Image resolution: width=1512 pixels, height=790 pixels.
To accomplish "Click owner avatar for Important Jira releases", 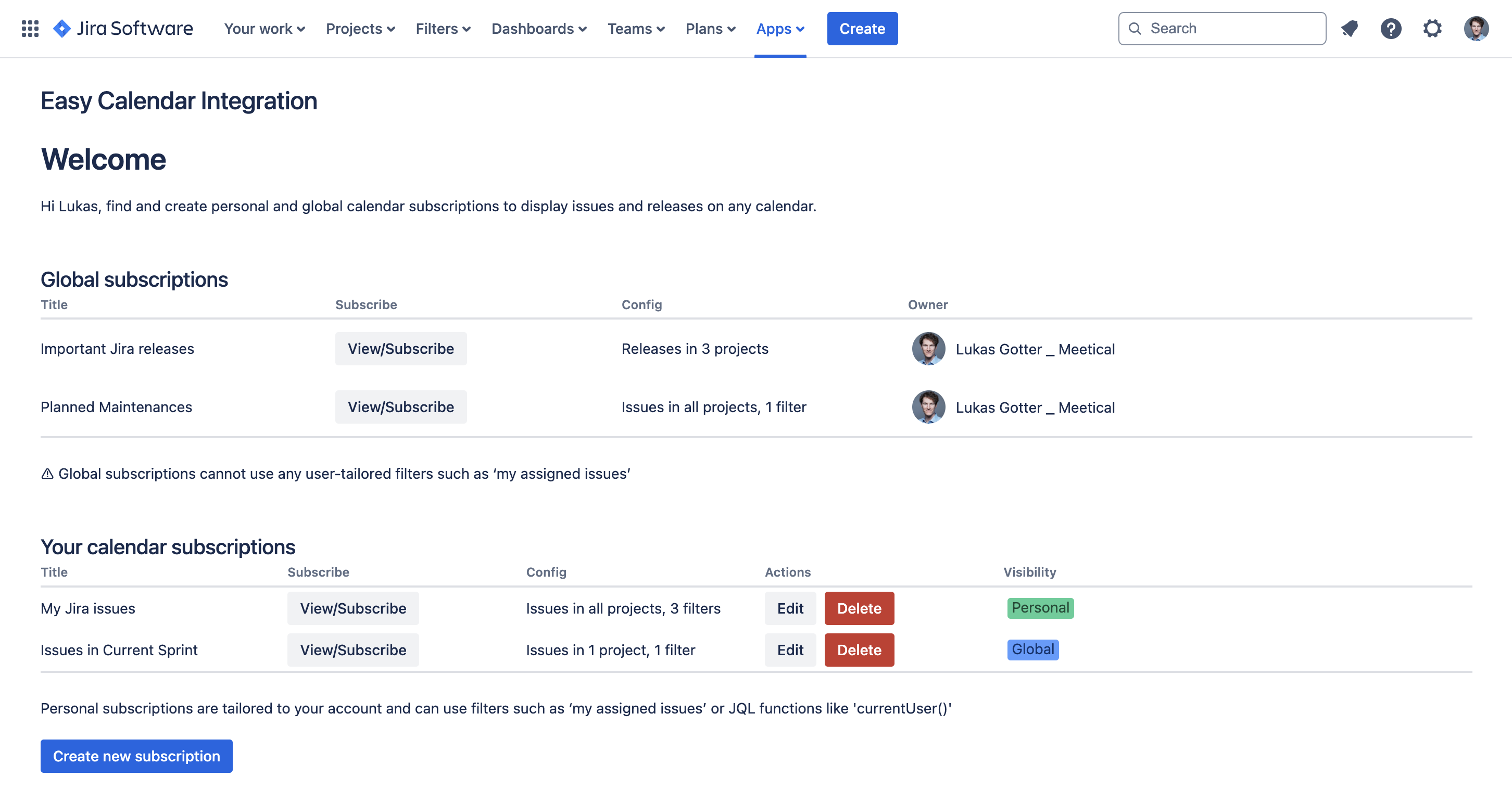I will pos(928,349).
